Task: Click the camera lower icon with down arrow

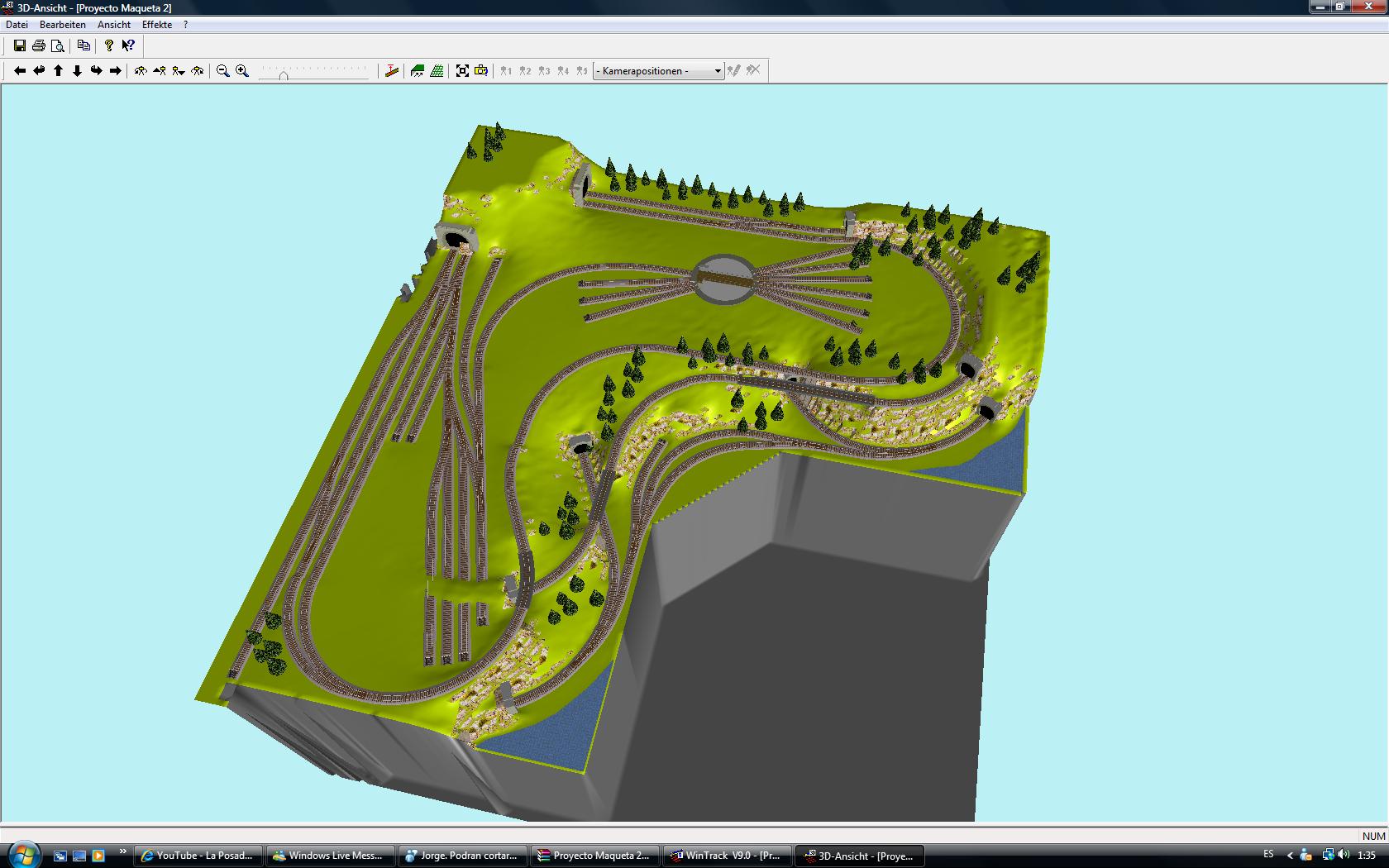Action: click(x=179, y=71)
